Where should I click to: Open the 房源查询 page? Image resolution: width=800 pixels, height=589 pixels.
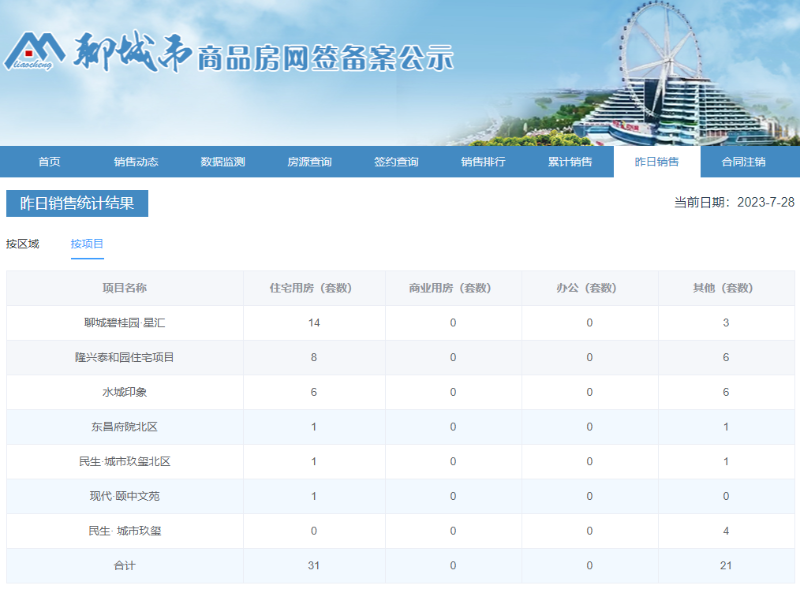coord(310,161)
